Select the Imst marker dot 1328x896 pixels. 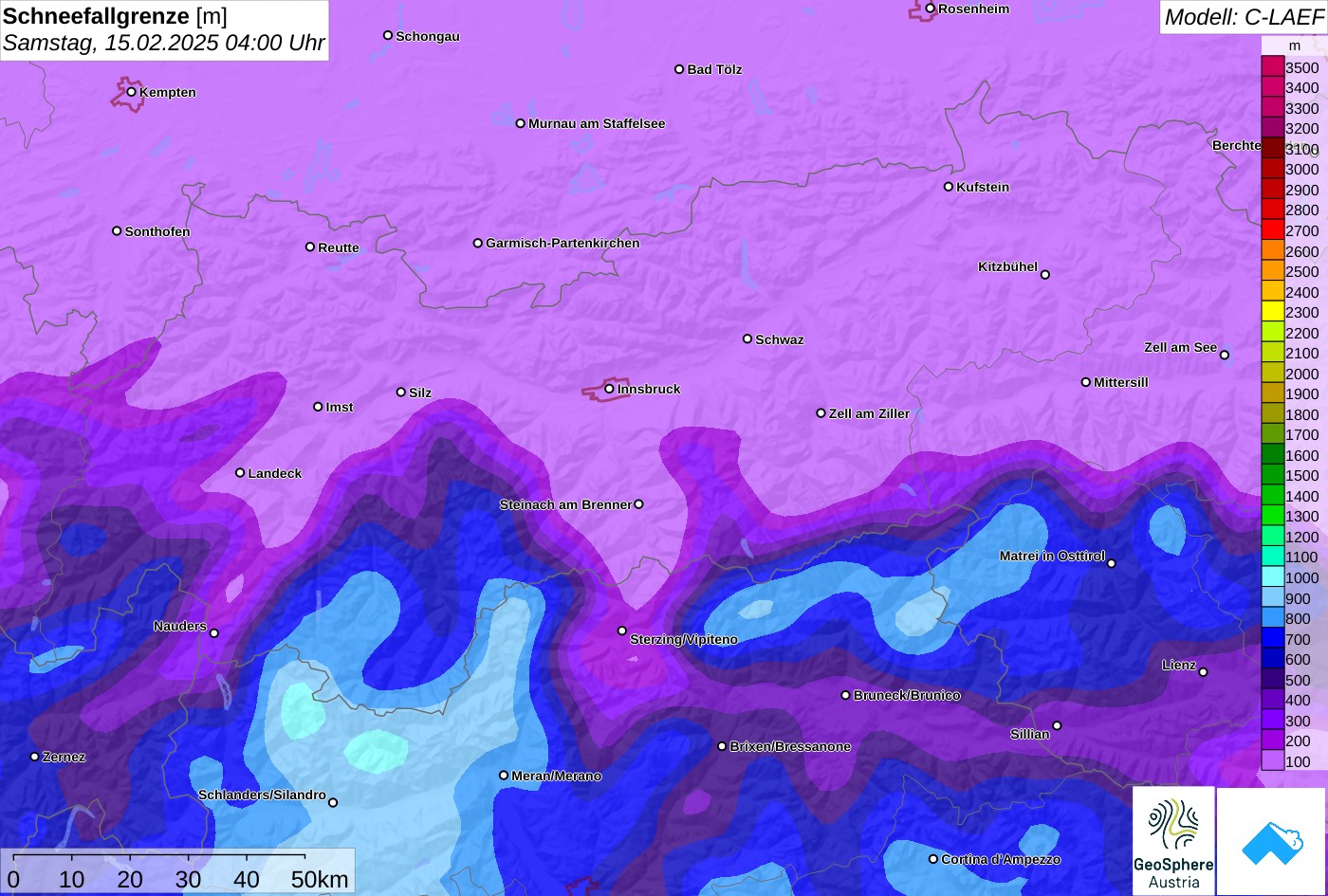[x=318, y=407]
